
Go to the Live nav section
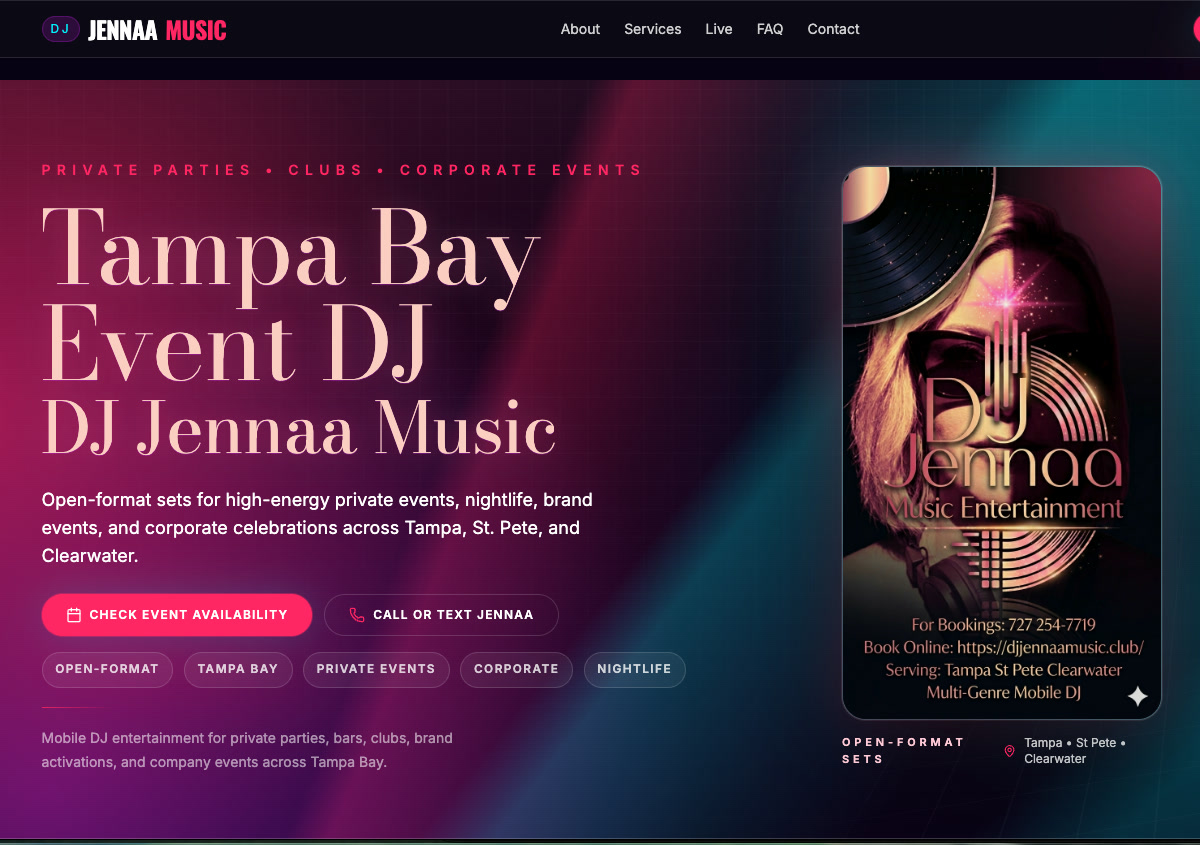click(x=719, y=29)
